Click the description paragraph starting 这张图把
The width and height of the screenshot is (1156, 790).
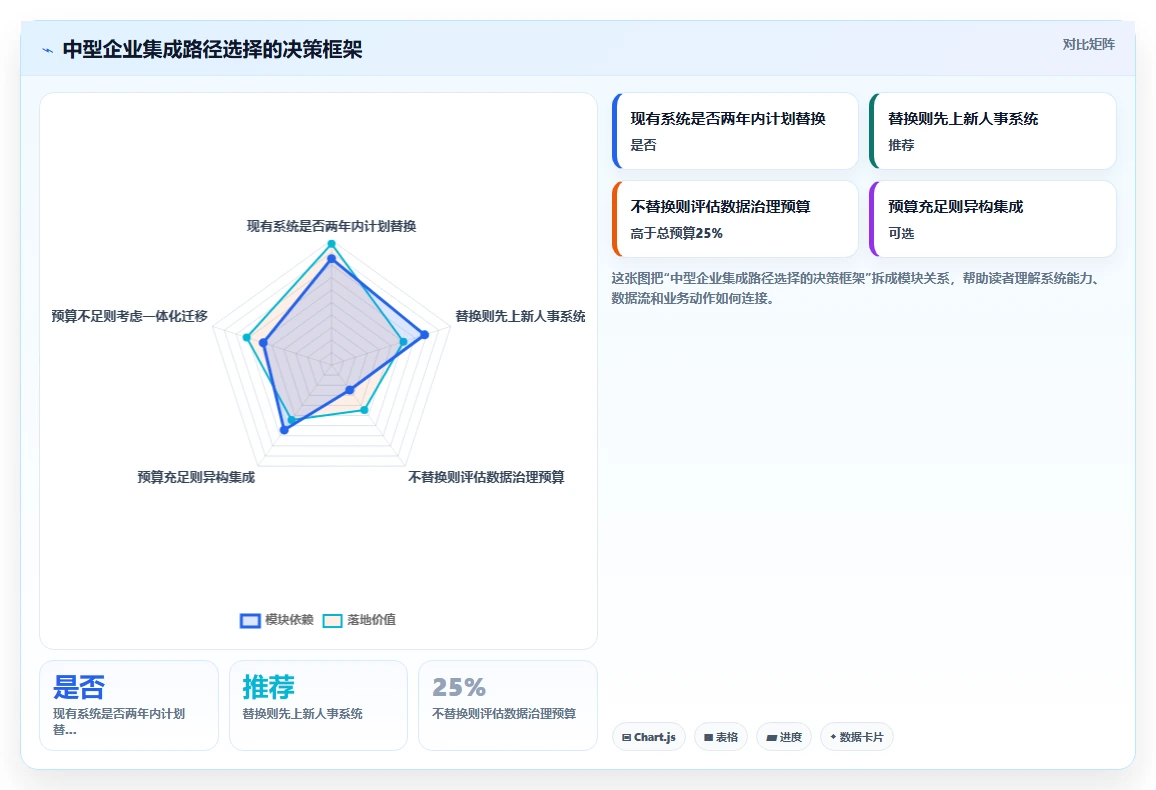click(x=857, y=288)
